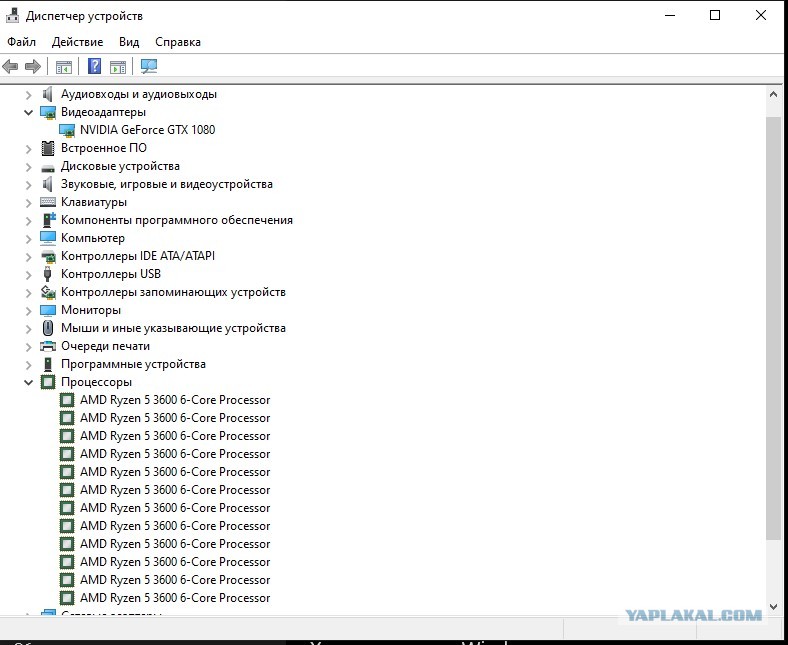Click the vertical scrollbar up arrow
The height and width of the screenshot is (645, 788).
click(773, 94)
